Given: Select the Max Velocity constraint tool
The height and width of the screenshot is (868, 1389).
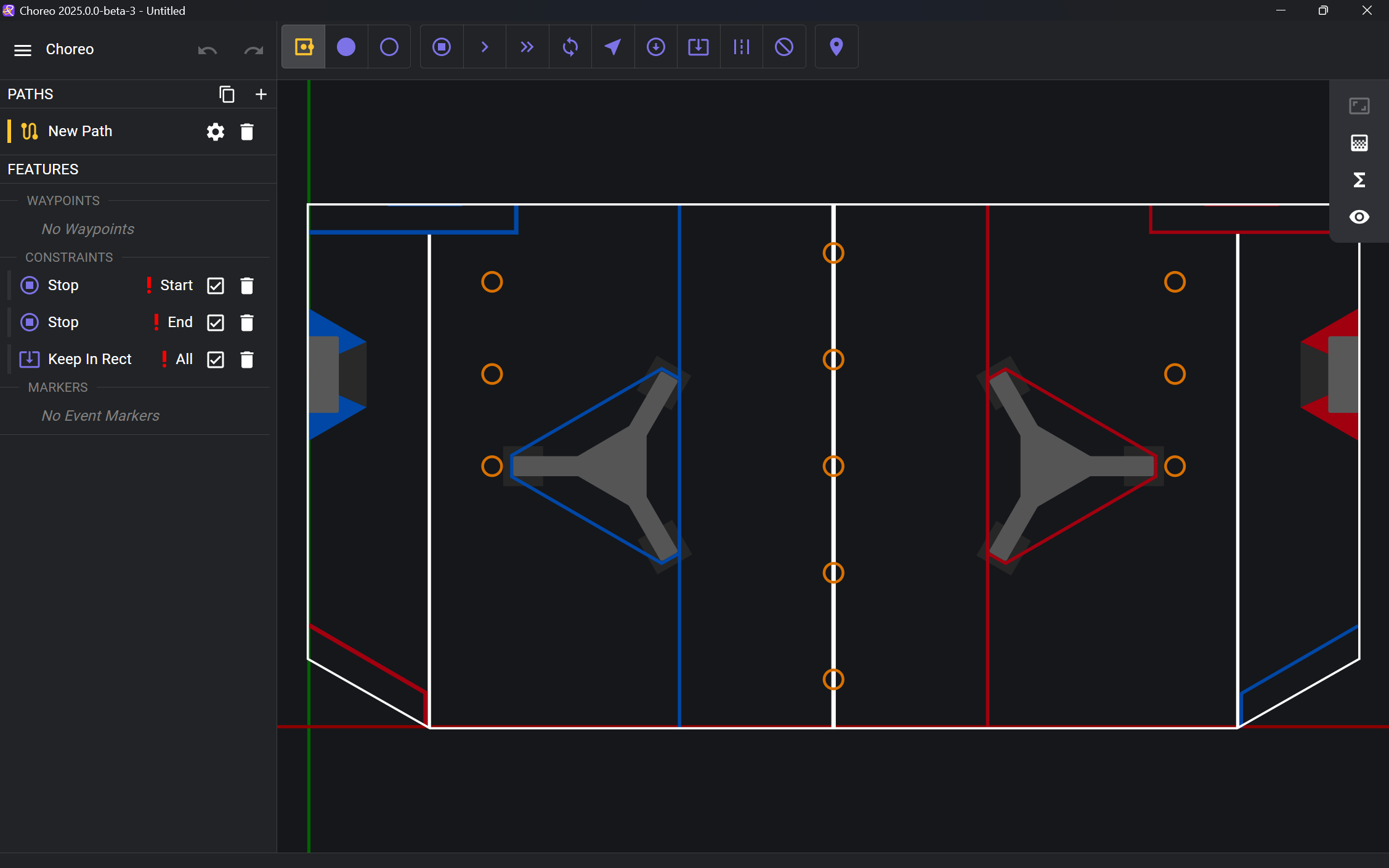Looking at the screenshot, I should click(485, 47).
